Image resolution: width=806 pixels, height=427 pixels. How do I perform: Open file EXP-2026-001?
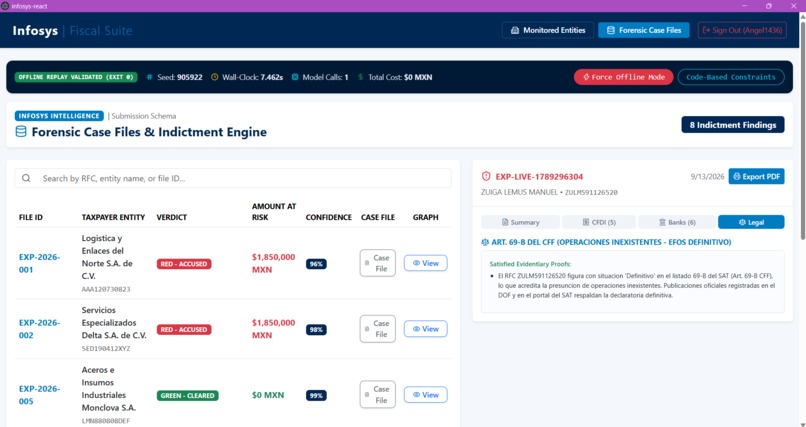(x=40, y=263)
